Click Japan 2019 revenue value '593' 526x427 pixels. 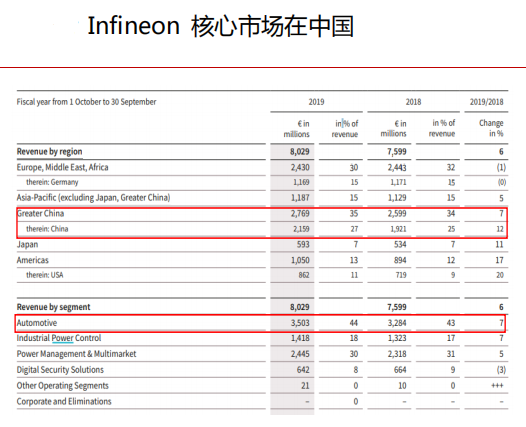(303, 245)
